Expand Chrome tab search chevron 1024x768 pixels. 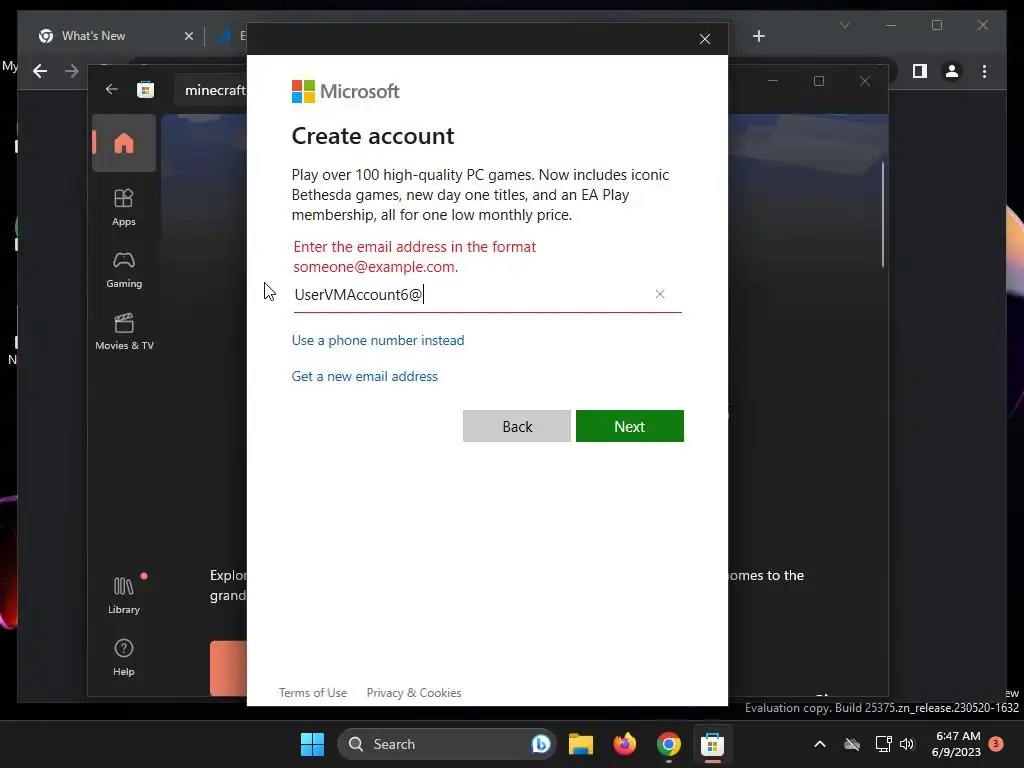(844, 25)
